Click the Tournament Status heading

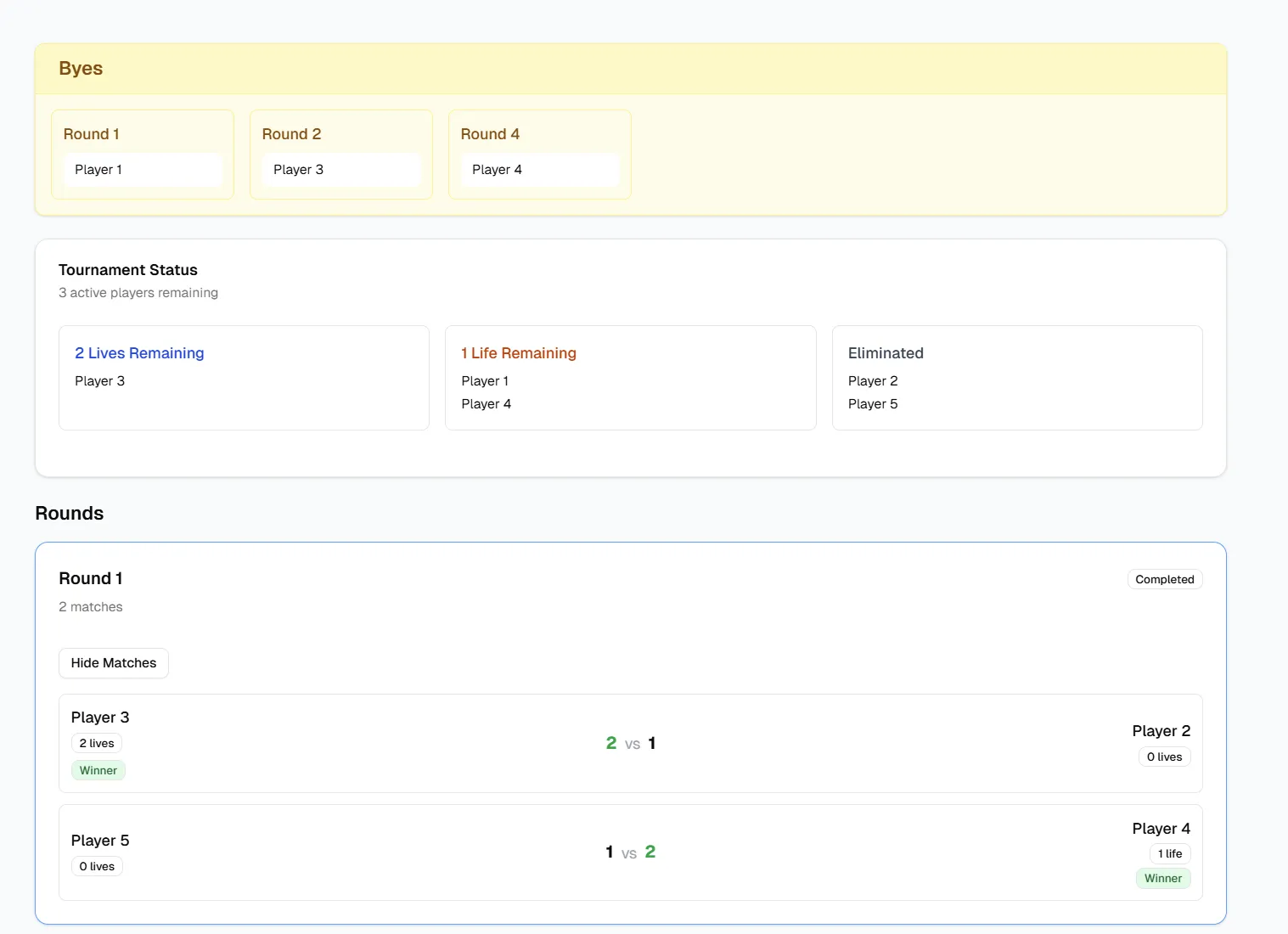[128, 270]
